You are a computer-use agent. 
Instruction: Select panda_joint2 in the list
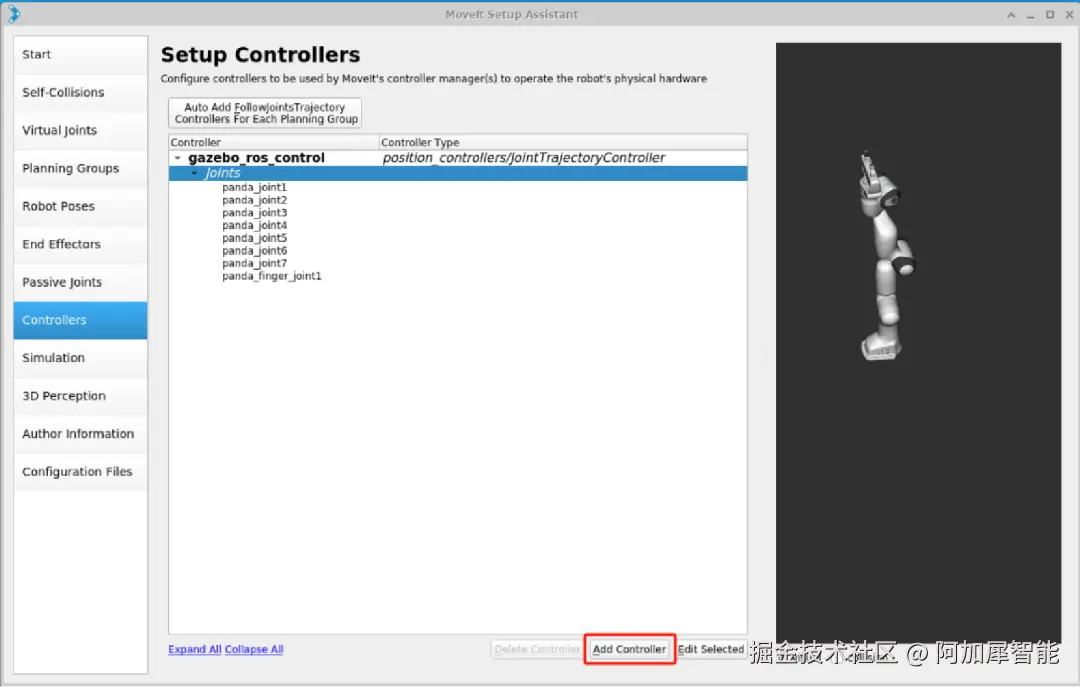(x=254, y=200)
